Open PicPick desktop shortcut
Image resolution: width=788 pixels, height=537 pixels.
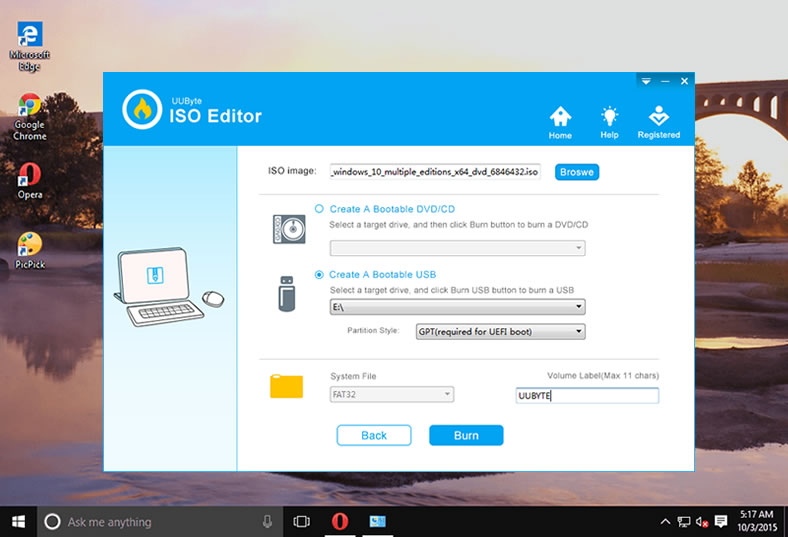pyautogui.click(x=29, y=244)
